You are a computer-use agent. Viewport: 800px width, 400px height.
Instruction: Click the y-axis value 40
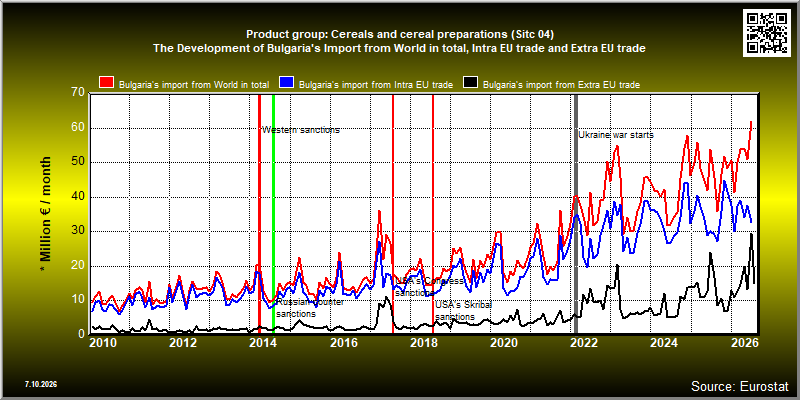tap(78, 197)
